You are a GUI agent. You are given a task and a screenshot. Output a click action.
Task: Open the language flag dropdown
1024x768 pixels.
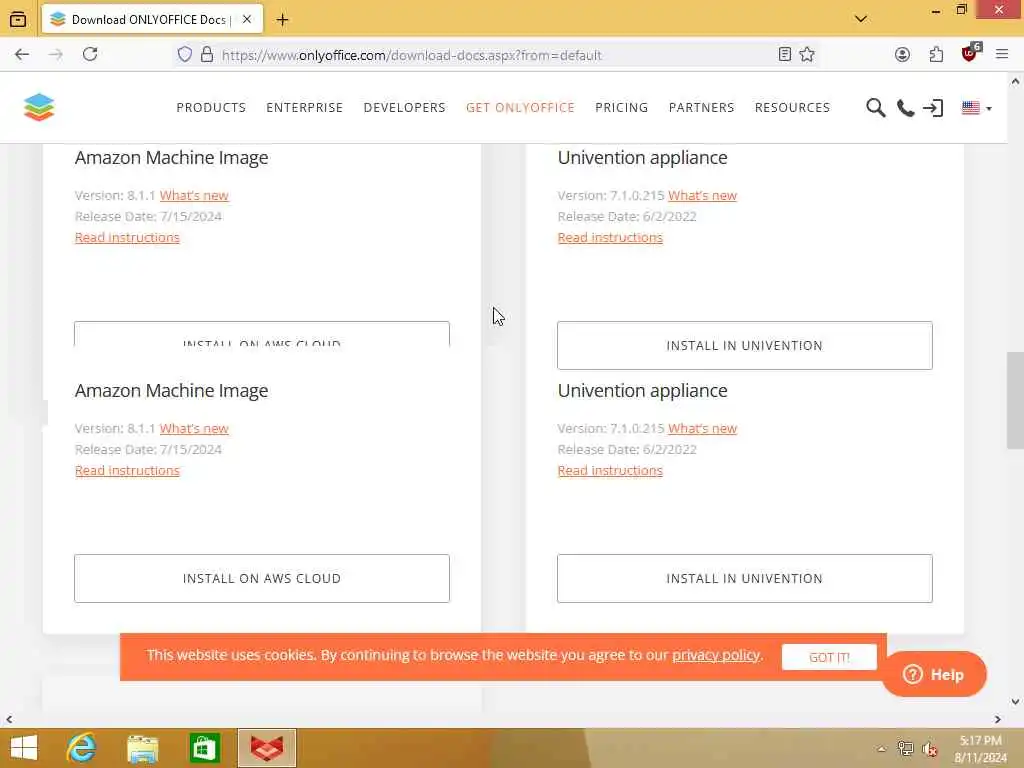click(976, 108)
